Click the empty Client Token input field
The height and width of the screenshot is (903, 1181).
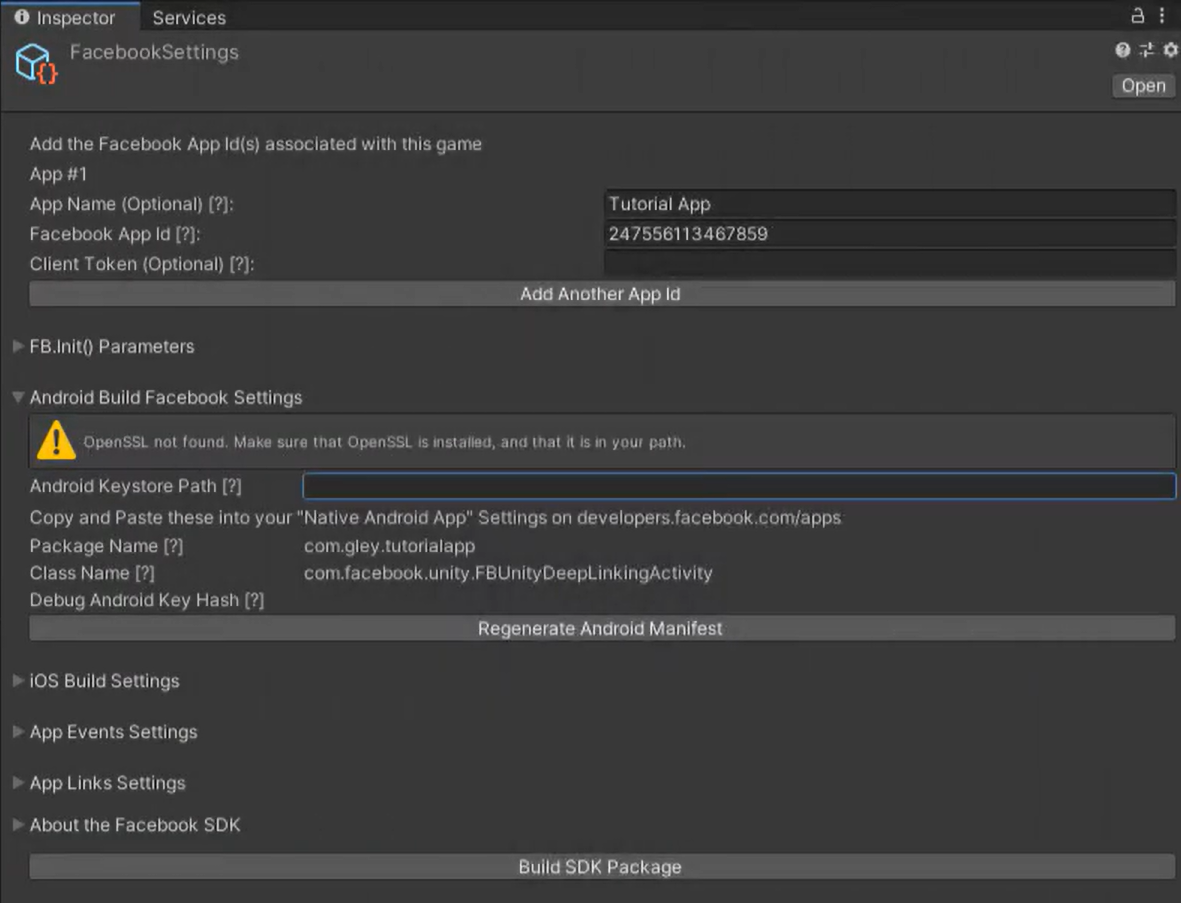point(890,264)
